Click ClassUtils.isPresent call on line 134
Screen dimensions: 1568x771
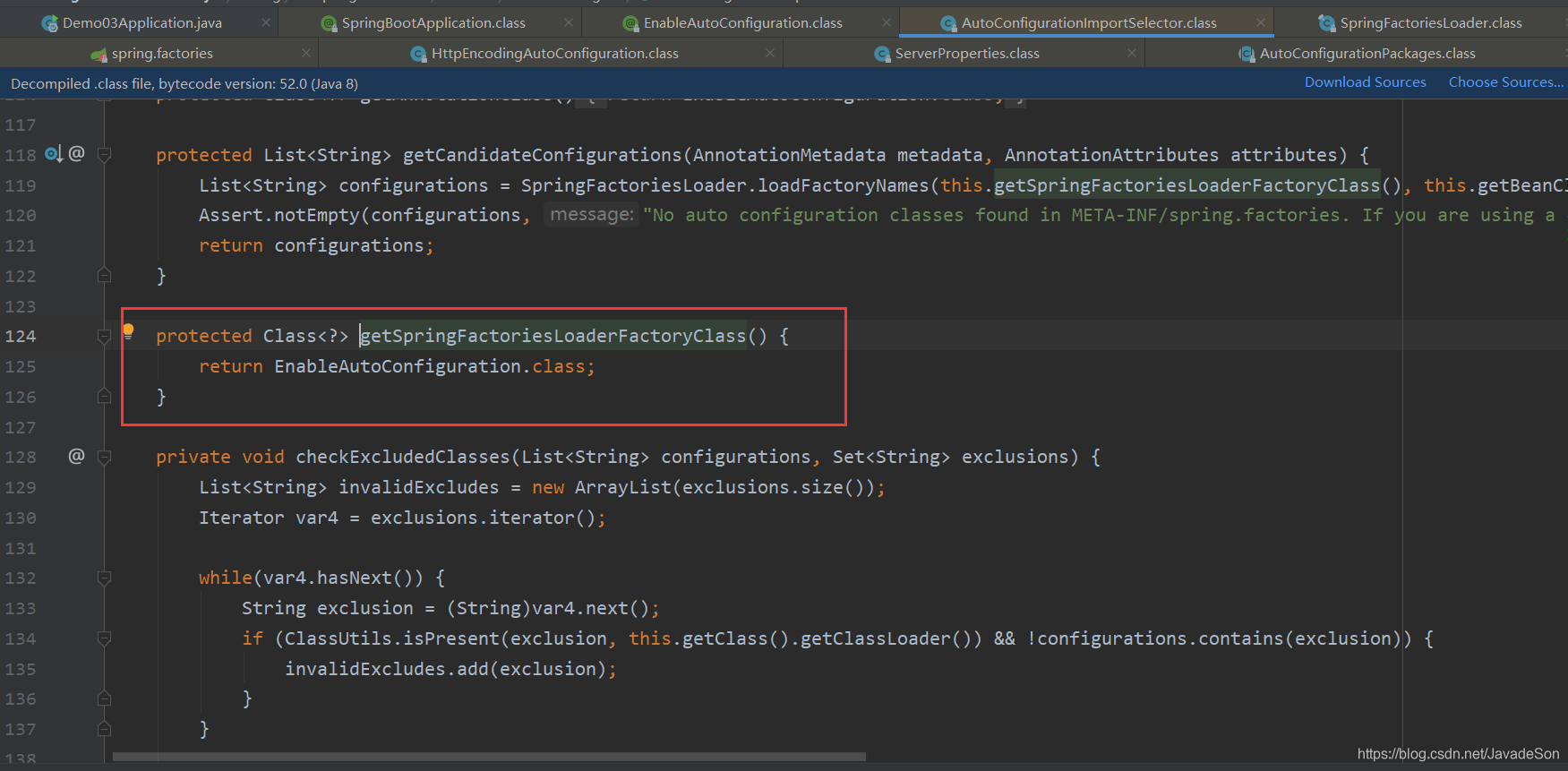pos(392,638)
